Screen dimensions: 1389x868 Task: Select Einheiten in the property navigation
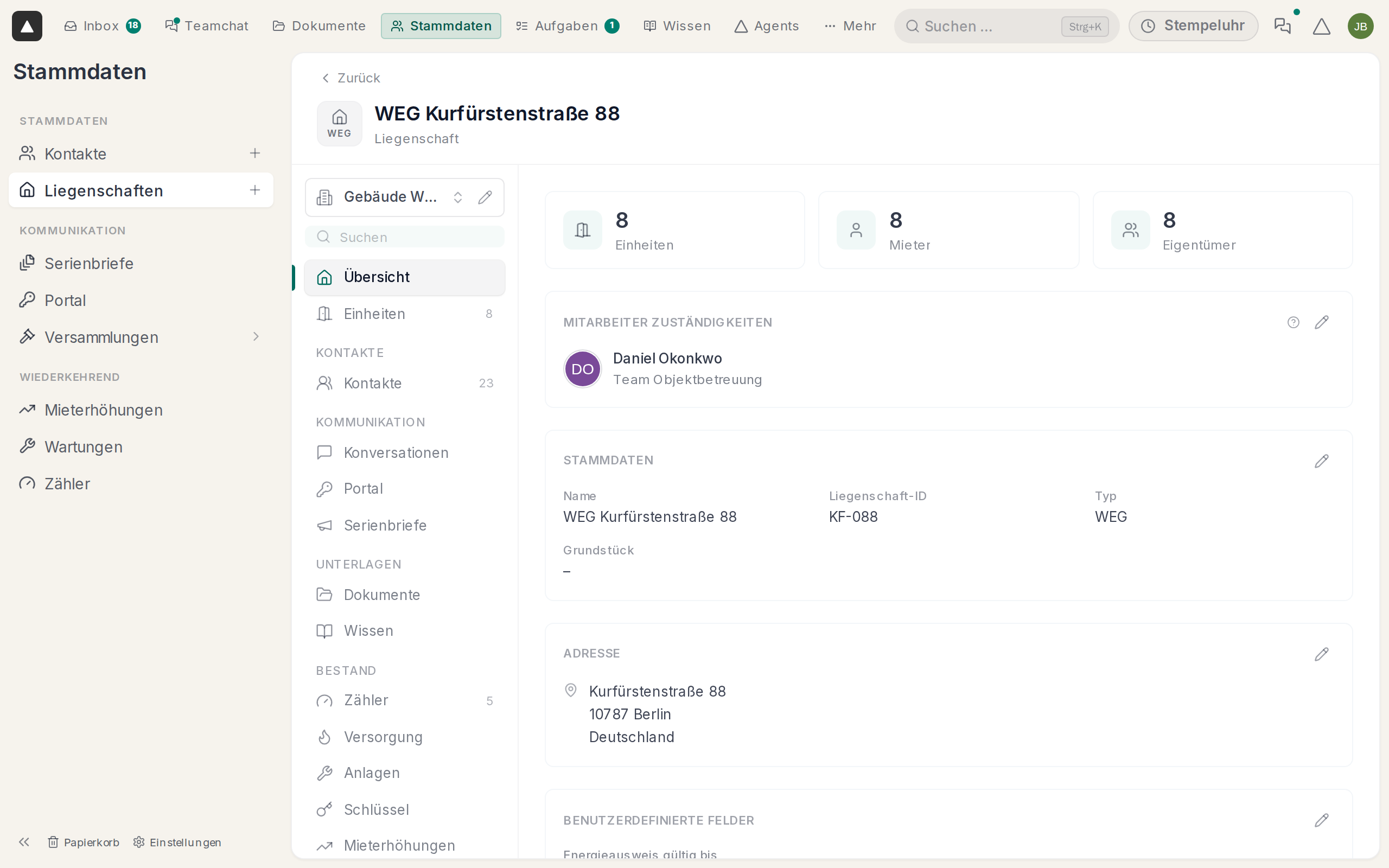click(x=405, y=314)
